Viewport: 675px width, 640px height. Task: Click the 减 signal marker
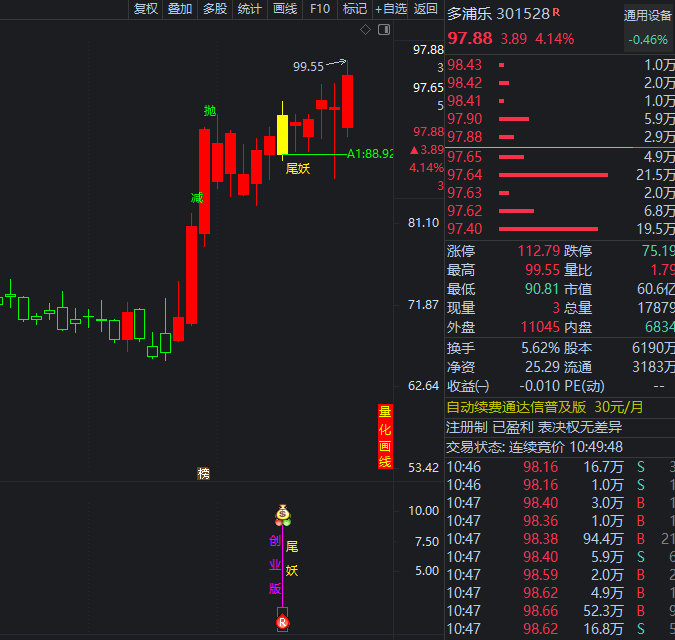coord(197,198)
